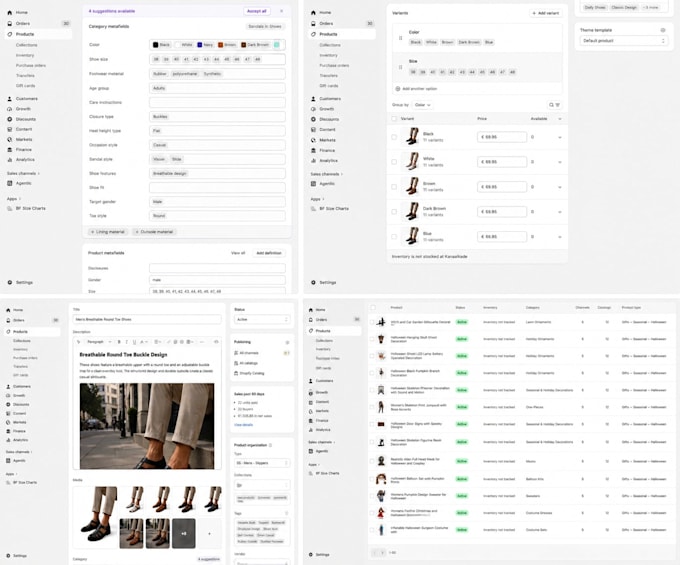The height and width of the screenshot is (565, 680).
Task: Tick select-all checkbox in variants table header
Action: (x=394, y=118)
